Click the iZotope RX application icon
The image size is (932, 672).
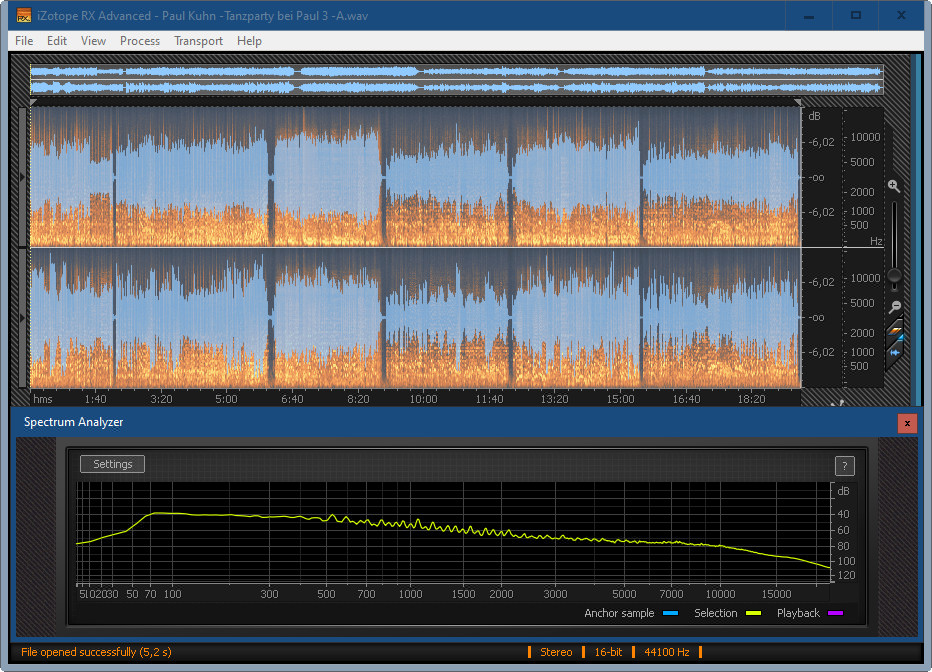[24, 15]
